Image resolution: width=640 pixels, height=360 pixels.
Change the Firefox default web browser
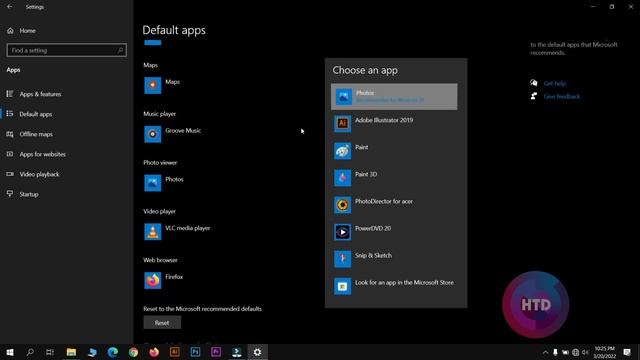[x=164, y=280]
